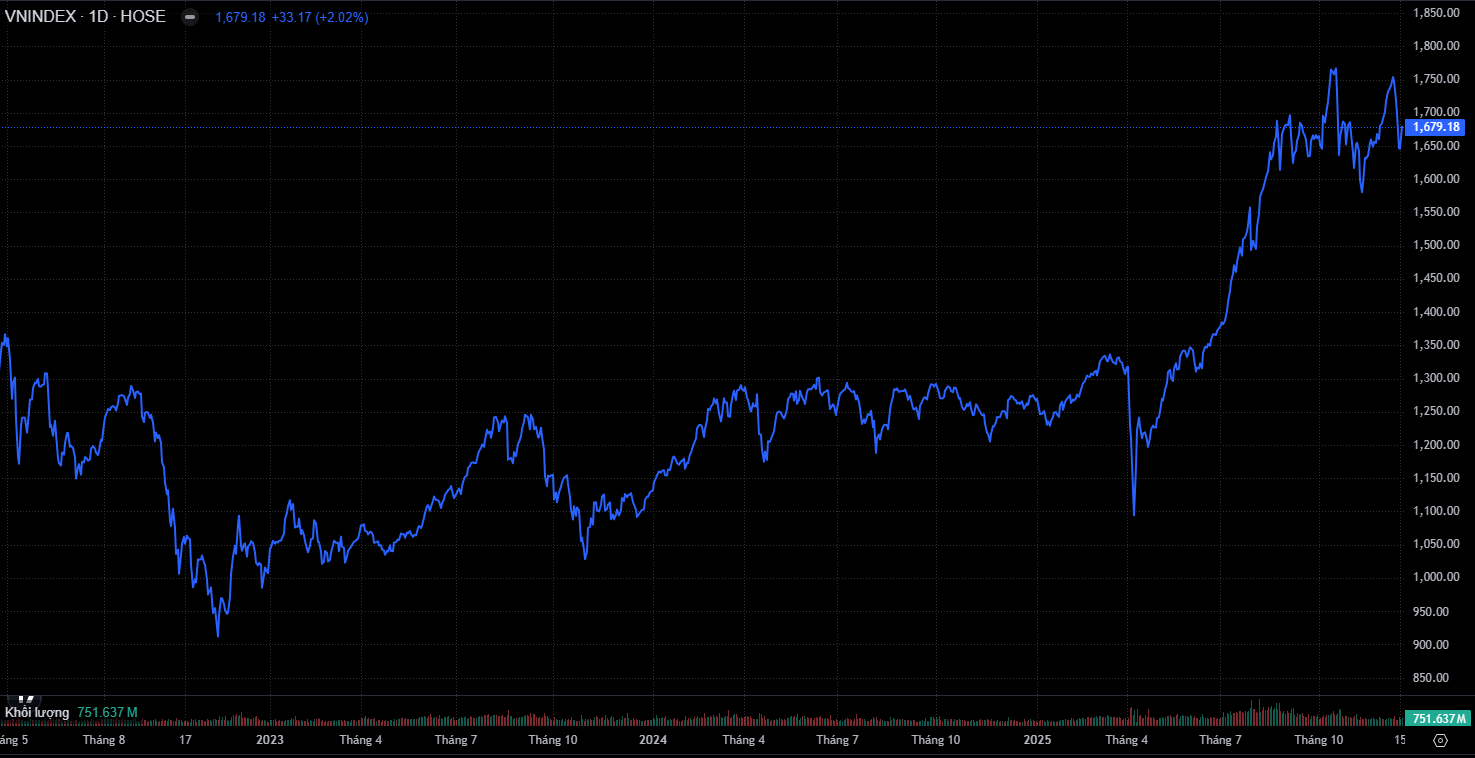Click the 850.00 level on price scale
The image size is (1475, 758).
click(x=1436, y=678)
